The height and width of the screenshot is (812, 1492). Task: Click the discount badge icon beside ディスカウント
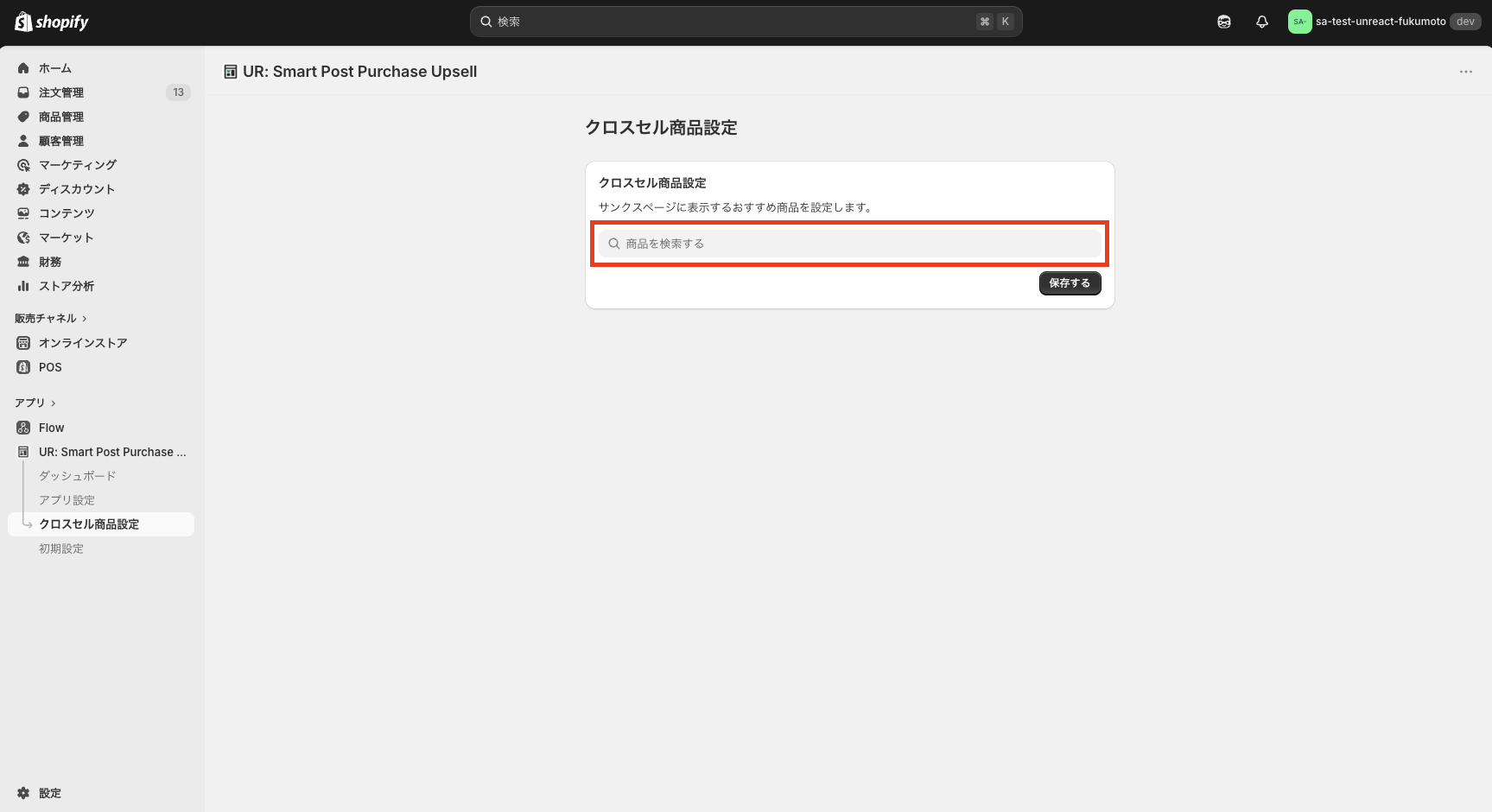pos(23,189)
